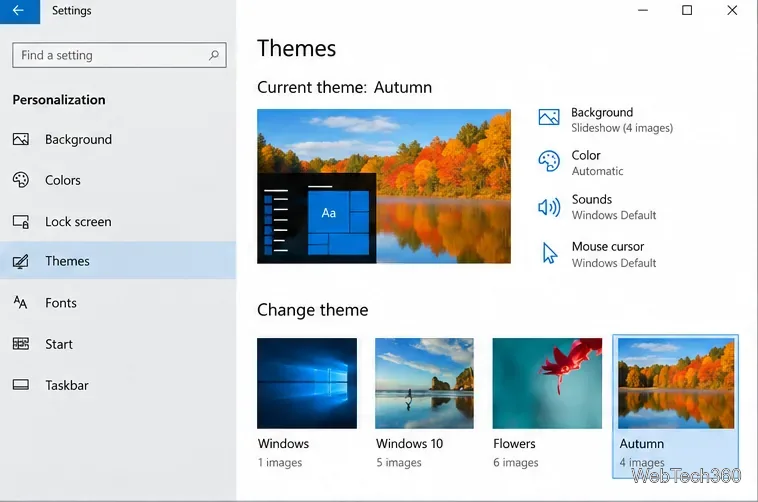Click the 'Change theme' heading
The height and width of the screenshot is (502, 758).
(313, 310)
